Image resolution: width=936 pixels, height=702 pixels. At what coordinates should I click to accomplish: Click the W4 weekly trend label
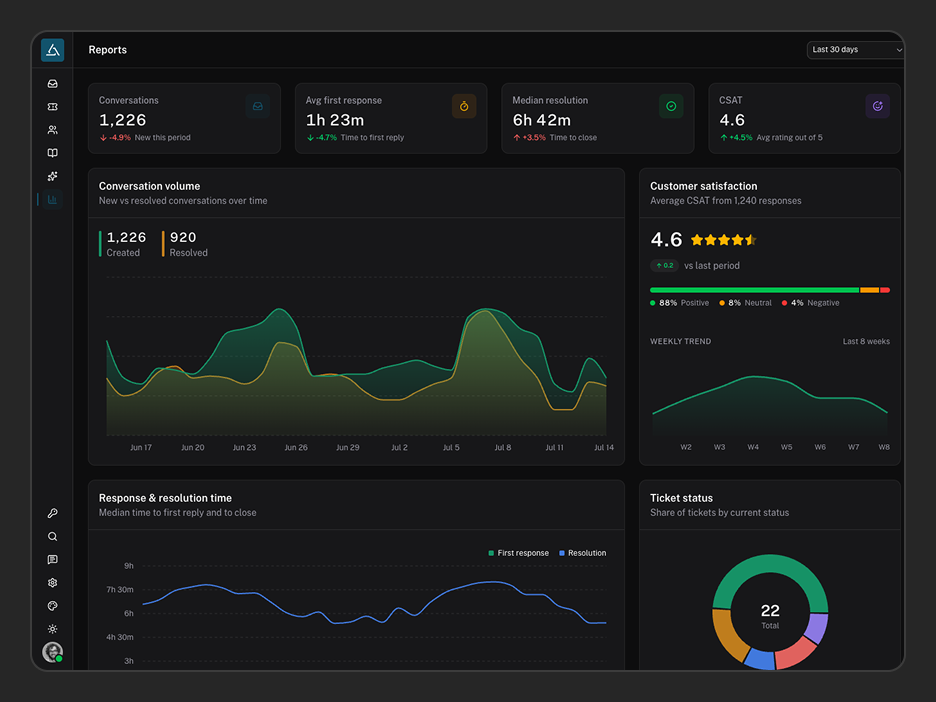click(x=753, y=447)
